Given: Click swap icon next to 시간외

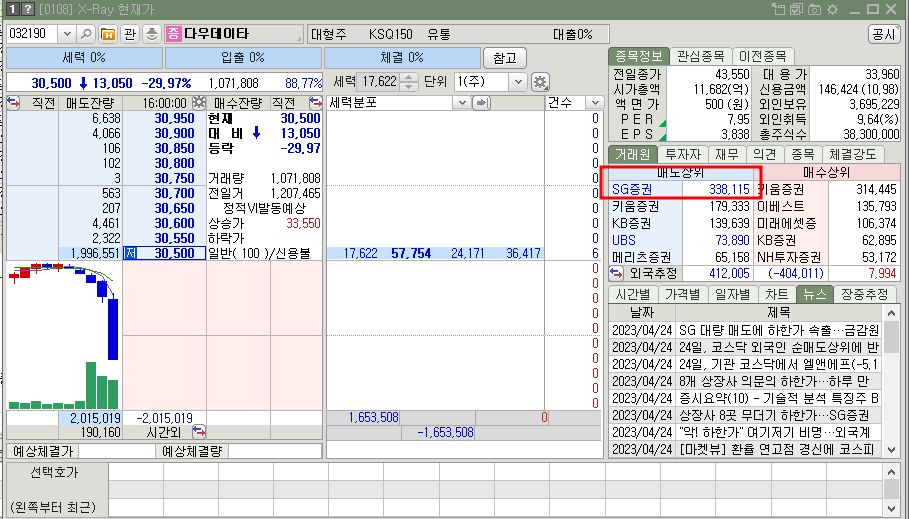Looking at the screenshot, I should tap(199, 432).
